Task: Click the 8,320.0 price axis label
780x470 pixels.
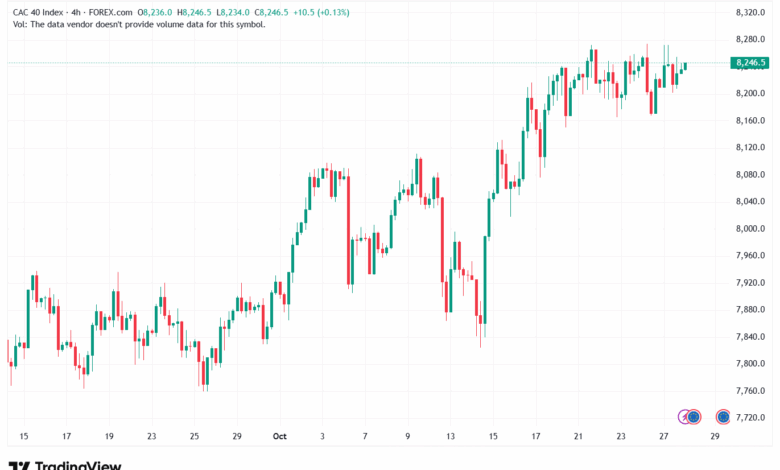Action: [749, 12]
